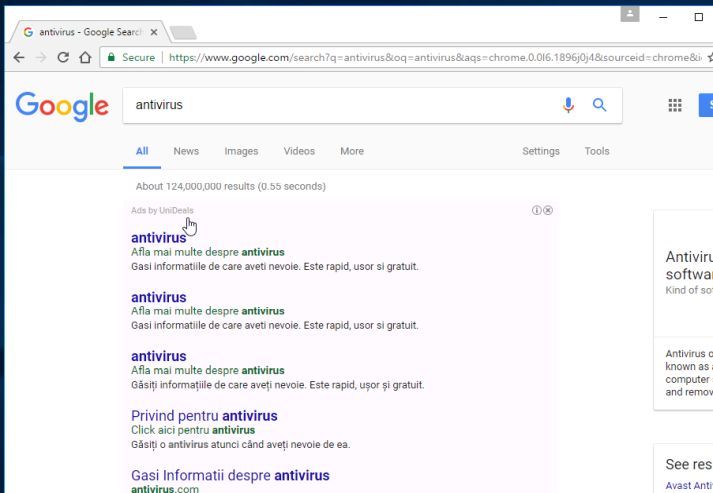713x493 pixels.
Task: Start voice search with the microphone icon
Action: [x=568, y=105]
